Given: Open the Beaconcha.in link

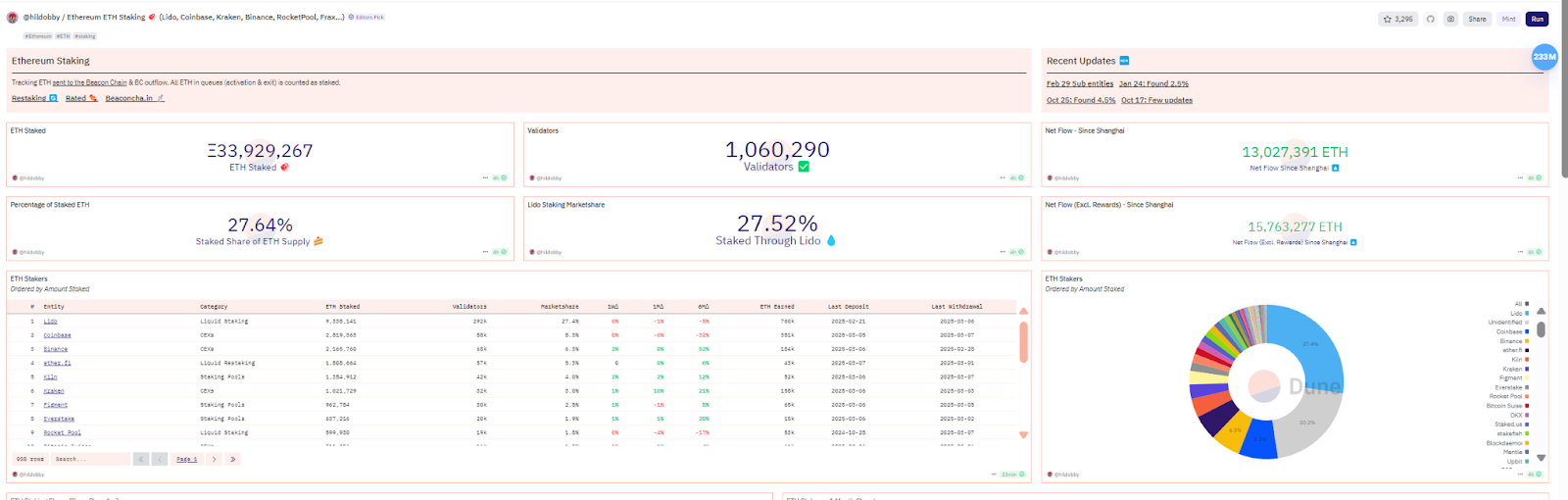Looking at the screenshot, I should click(x=134, y=98).
